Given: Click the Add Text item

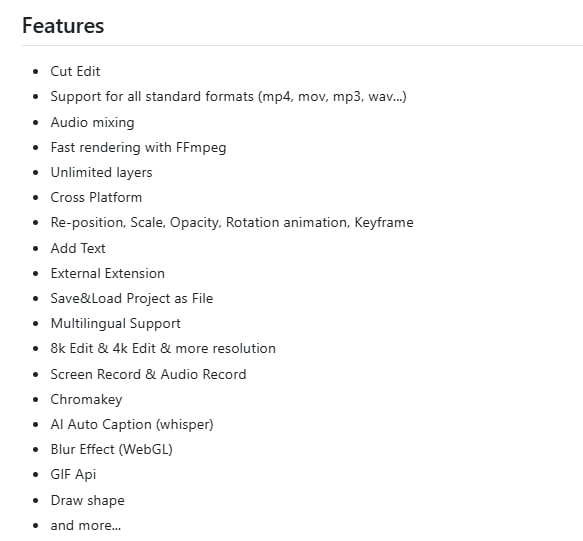Looking at the screenshot, I should tap(78, 248).
